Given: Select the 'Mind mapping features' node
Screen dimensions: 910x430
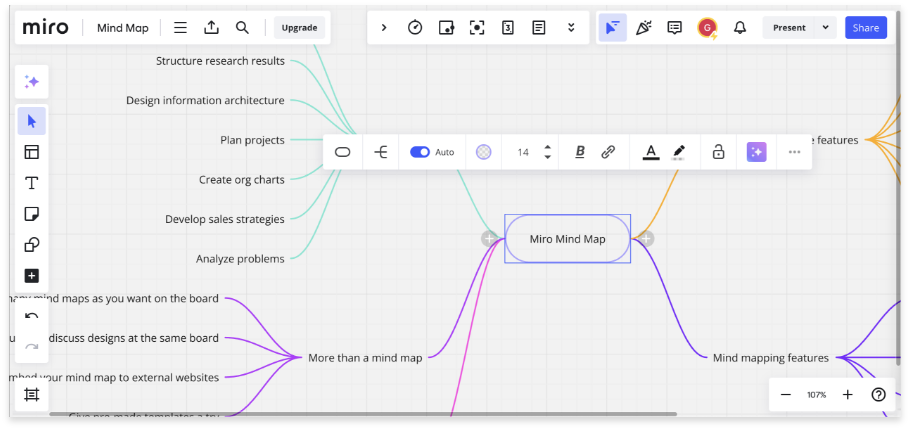Looking at the screenshot, I should [x=771, y=357].
